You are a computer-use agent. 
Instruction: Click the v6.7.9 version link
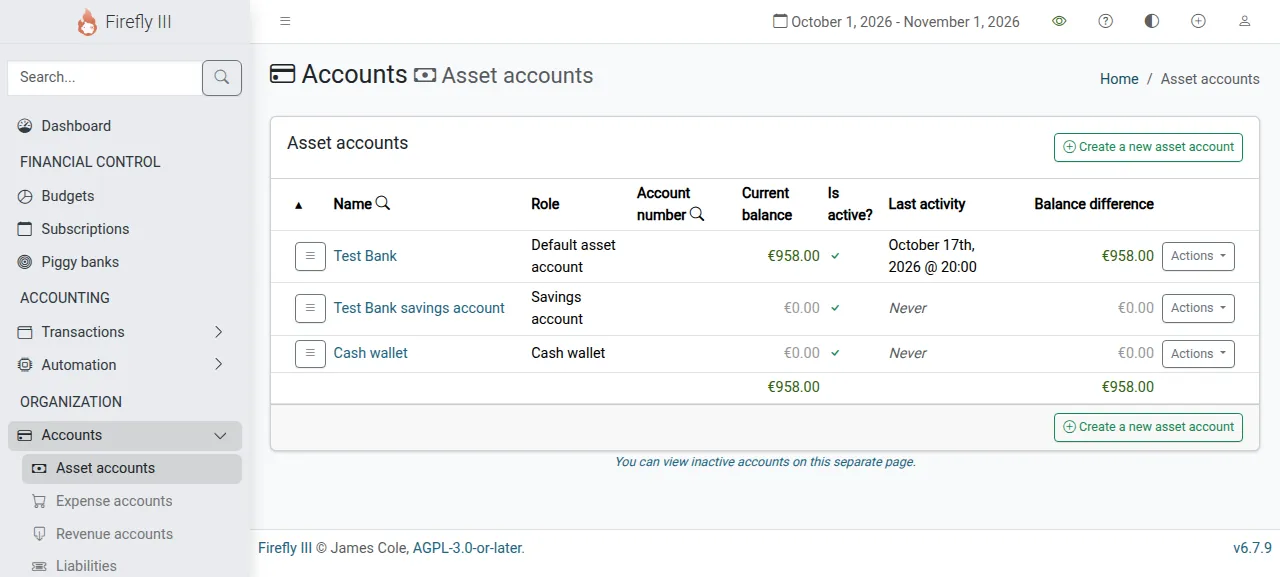(1252, 548)
